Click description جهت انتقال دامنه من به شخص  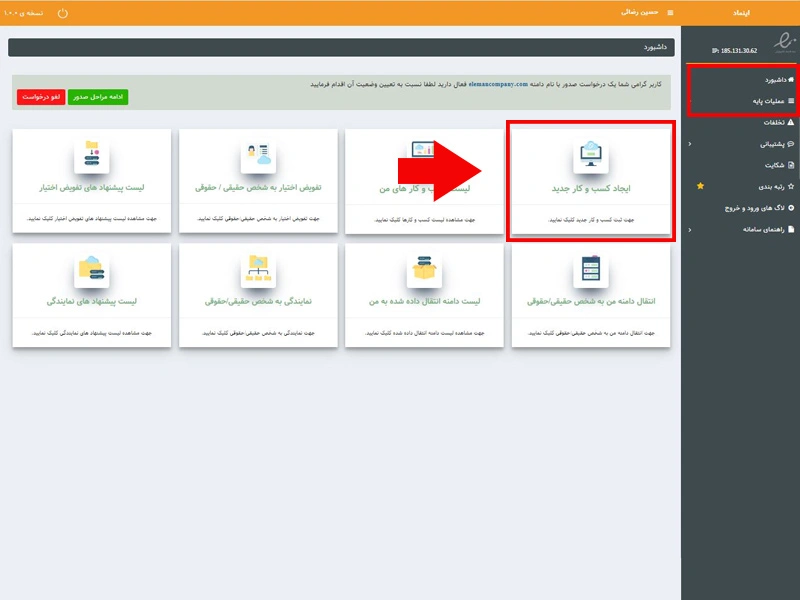click(591, 333)
